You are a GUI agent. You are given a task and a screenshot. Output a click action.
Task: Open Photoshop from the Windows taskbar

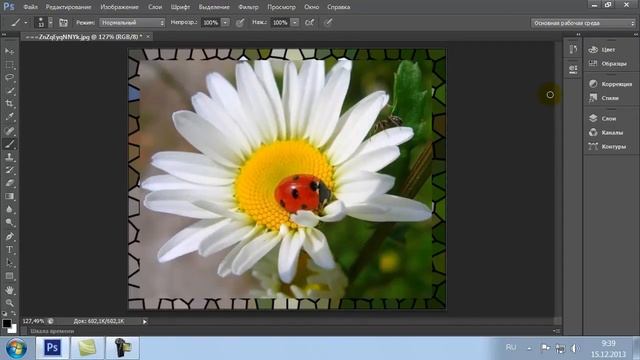[x=52, y=348]
